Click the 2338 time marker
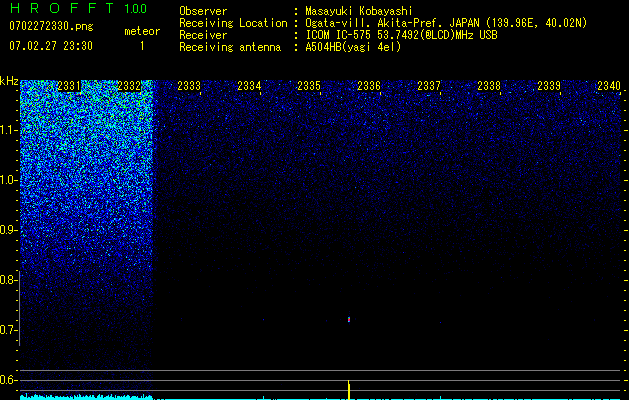 (x=489, y=86)
